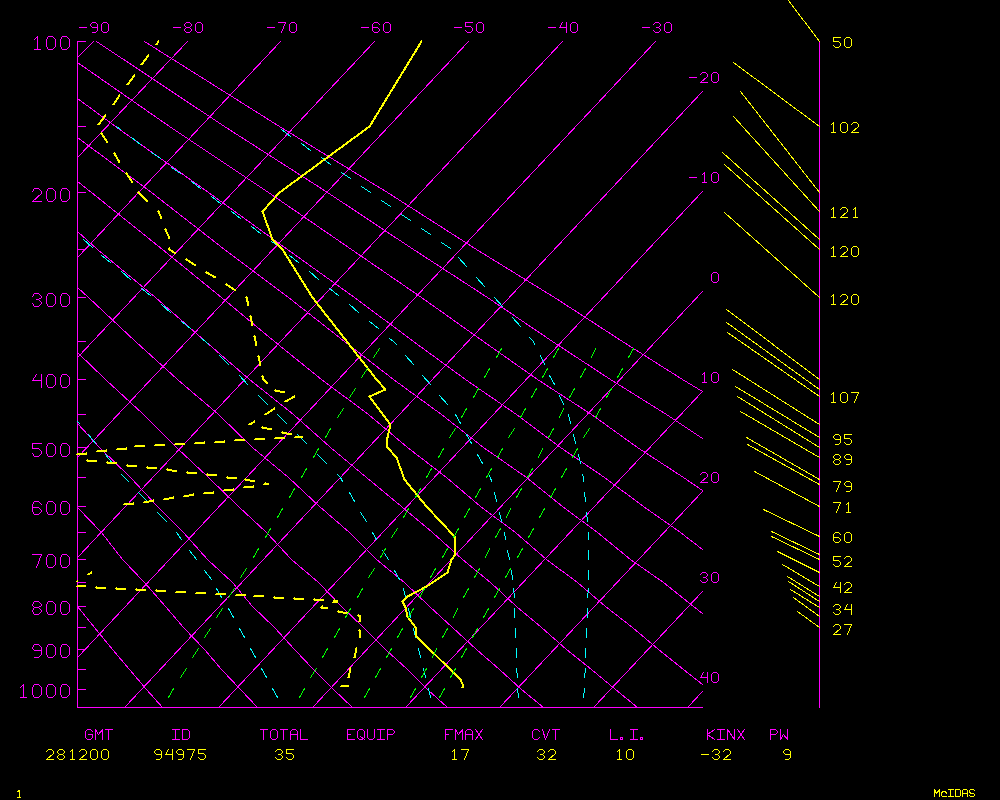Click the McIDAS label in corner
The image size is (1000, 800).
coord(954,793)
